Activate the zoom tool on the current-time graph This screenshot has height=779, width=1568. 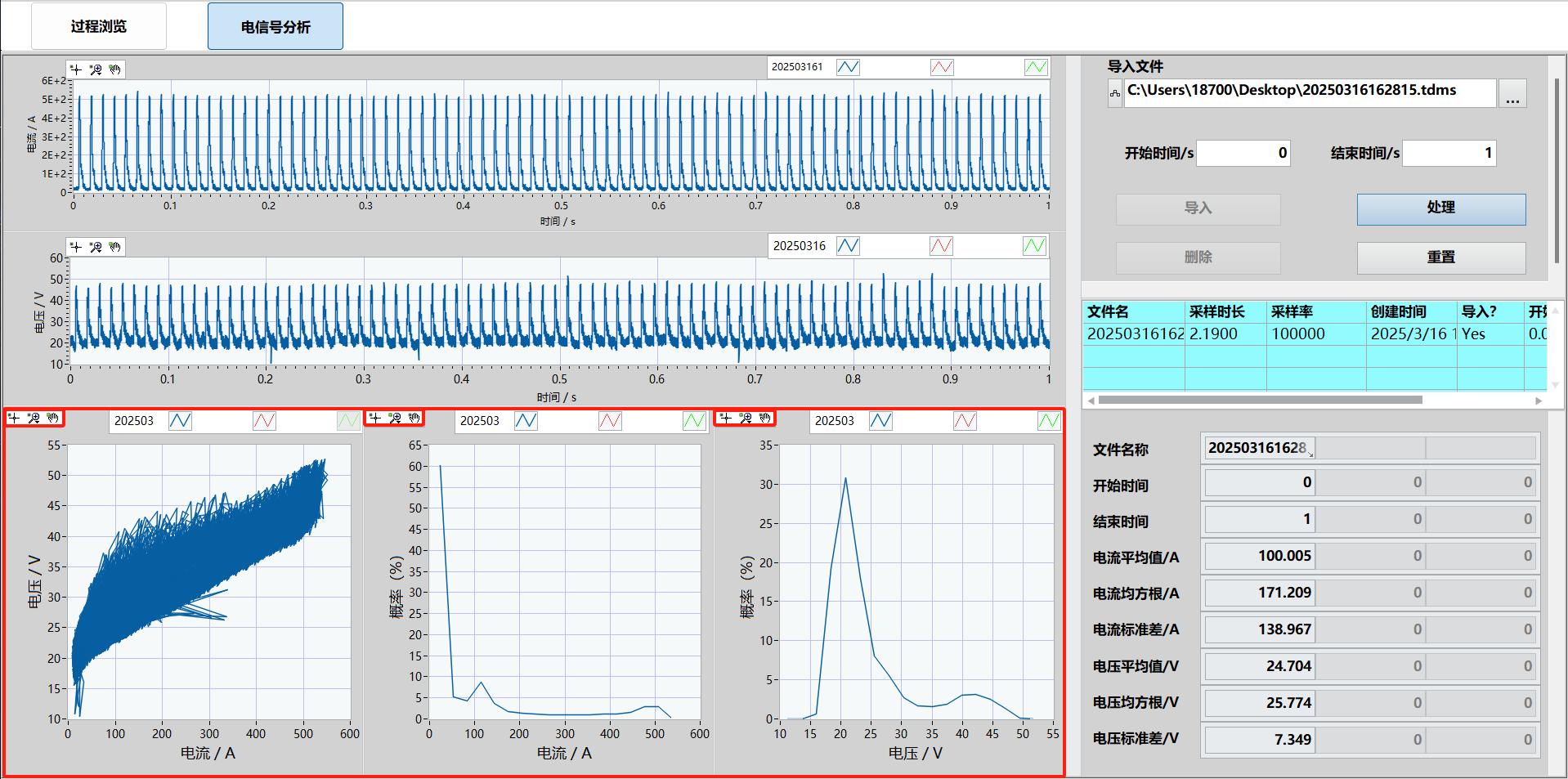tap(96, 69)
